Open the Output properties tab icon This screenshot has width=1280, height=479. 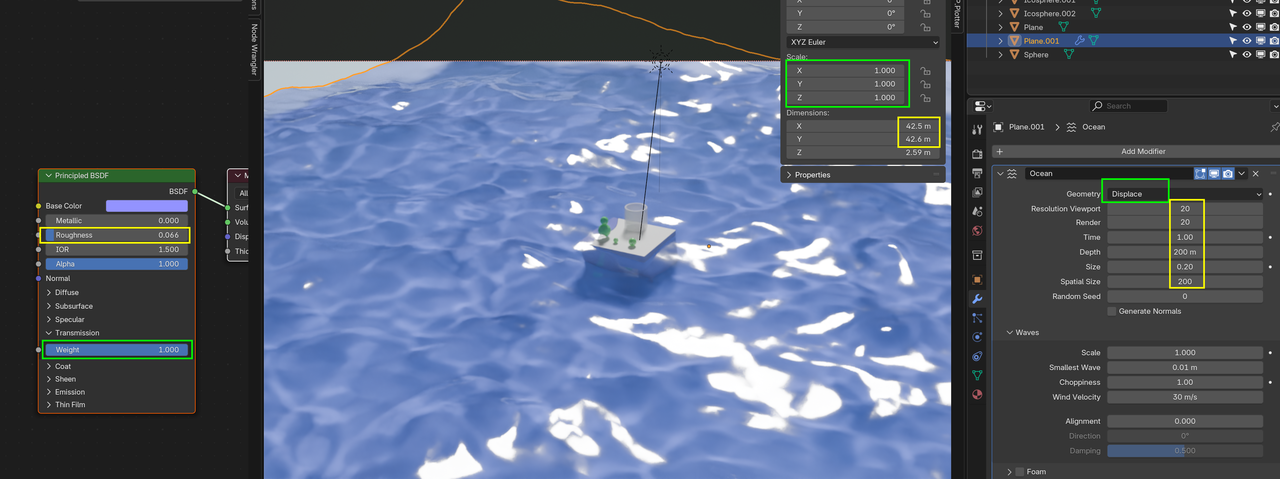(977, 173)
